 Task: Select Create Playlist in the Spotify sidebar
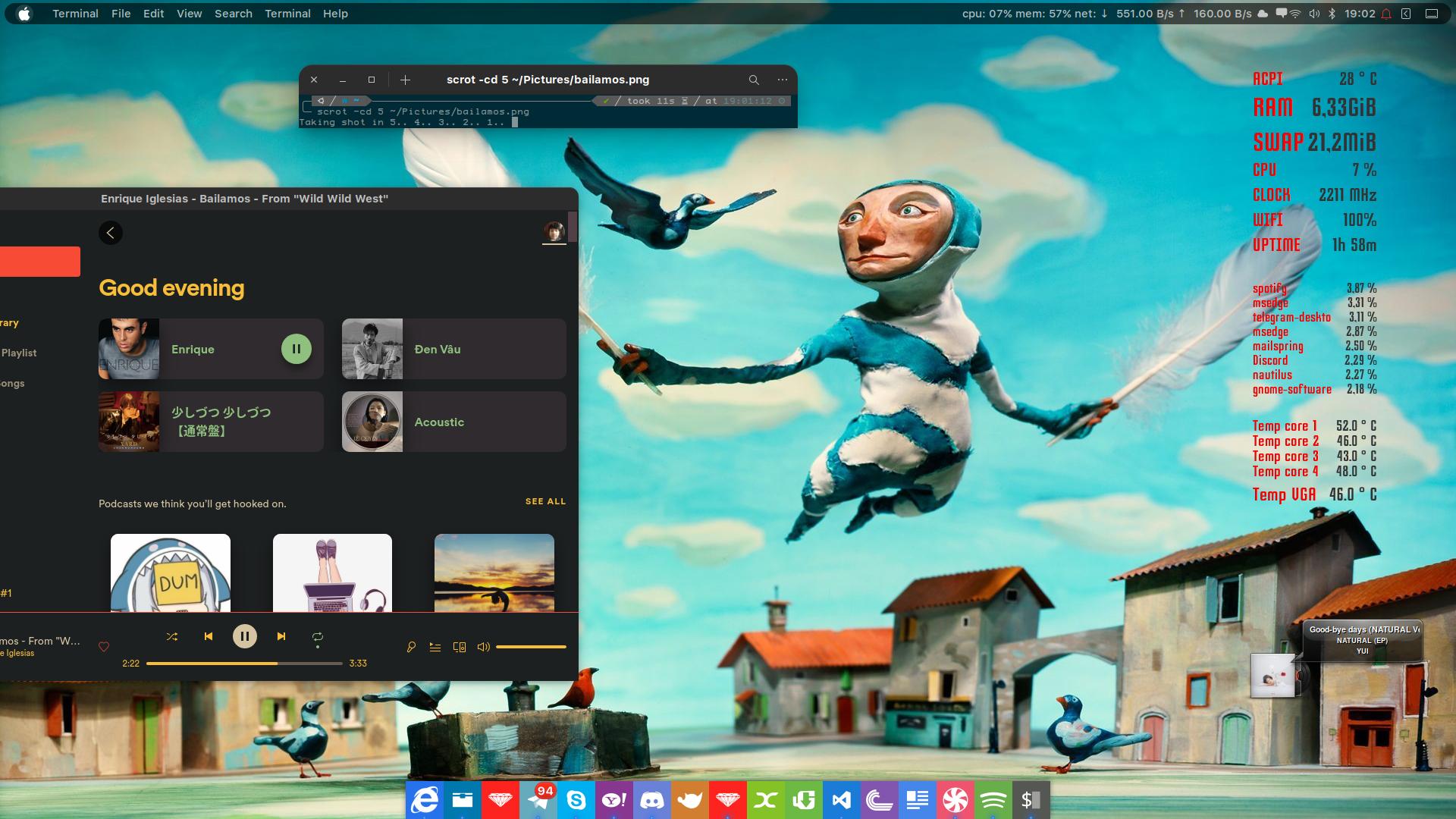(18, 353)
